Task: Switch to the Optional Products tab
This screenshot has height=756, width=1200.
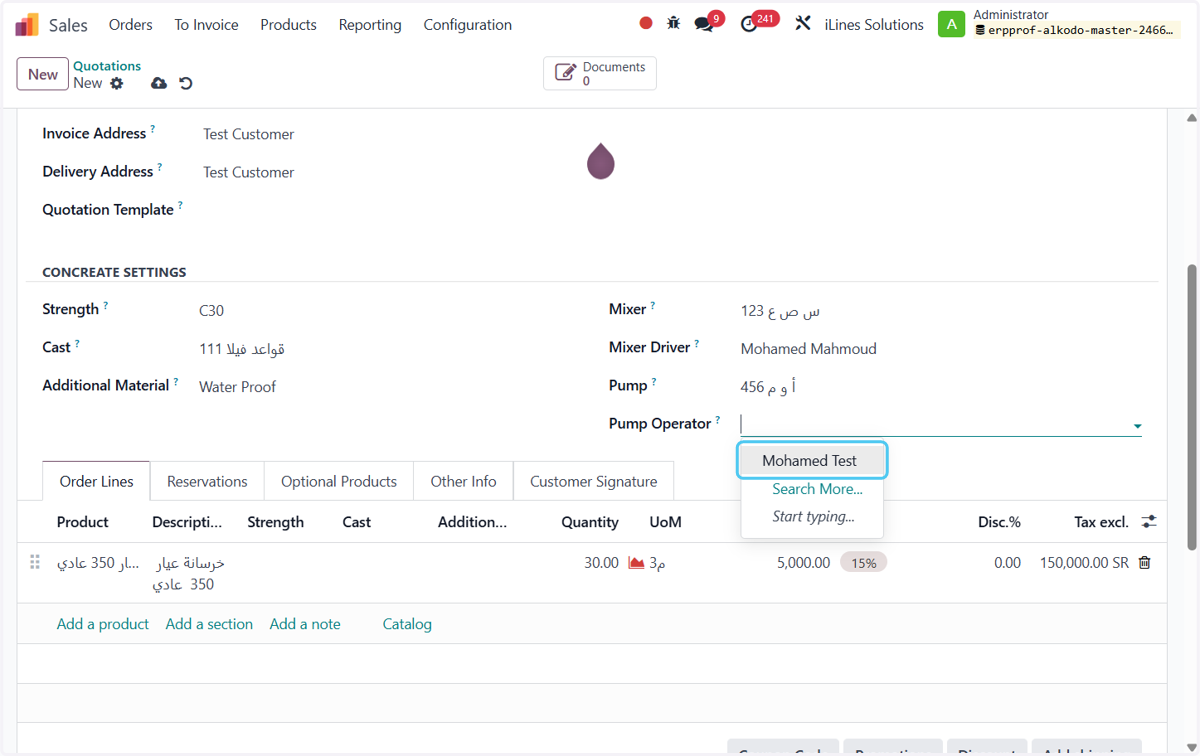Action: click(339, 481)
